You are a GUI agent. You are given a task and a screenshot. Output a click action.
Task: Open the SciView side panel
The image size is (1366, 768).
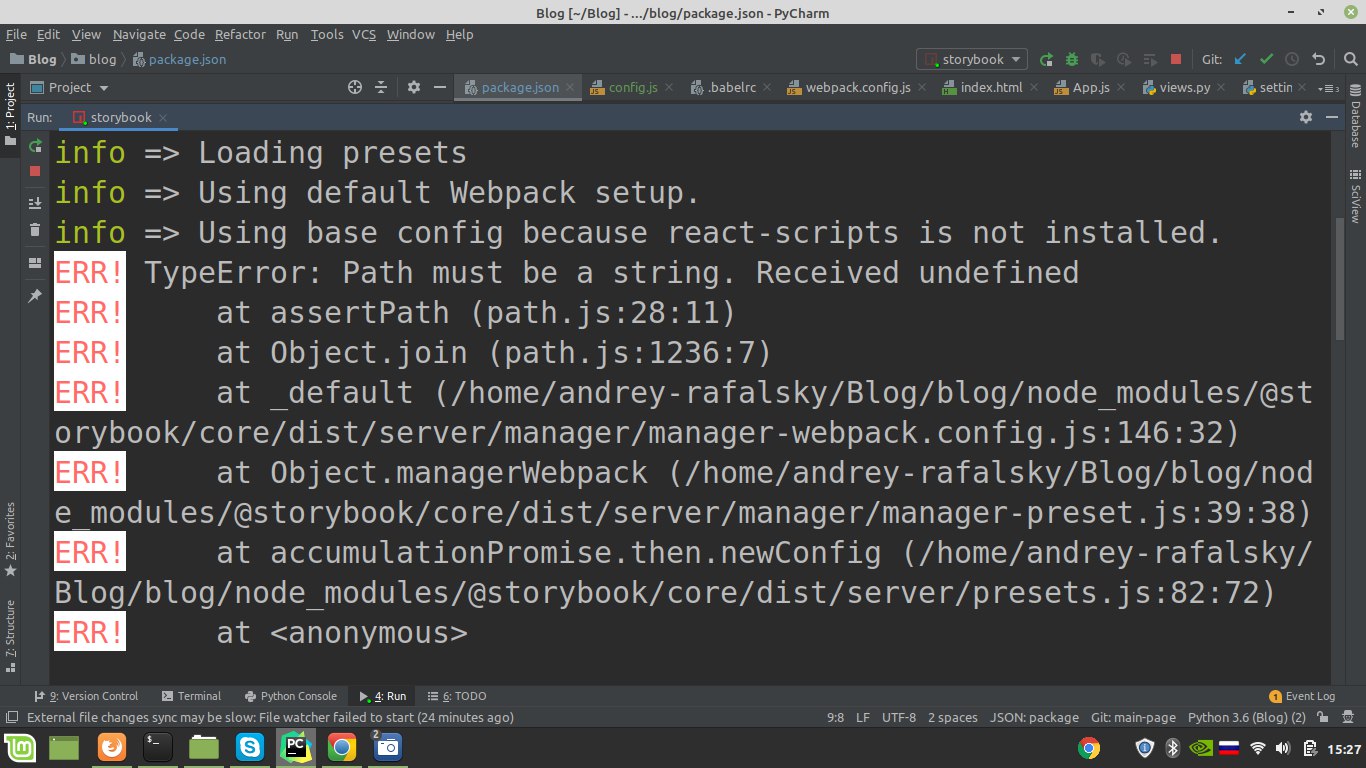[x=1355, y=198]
